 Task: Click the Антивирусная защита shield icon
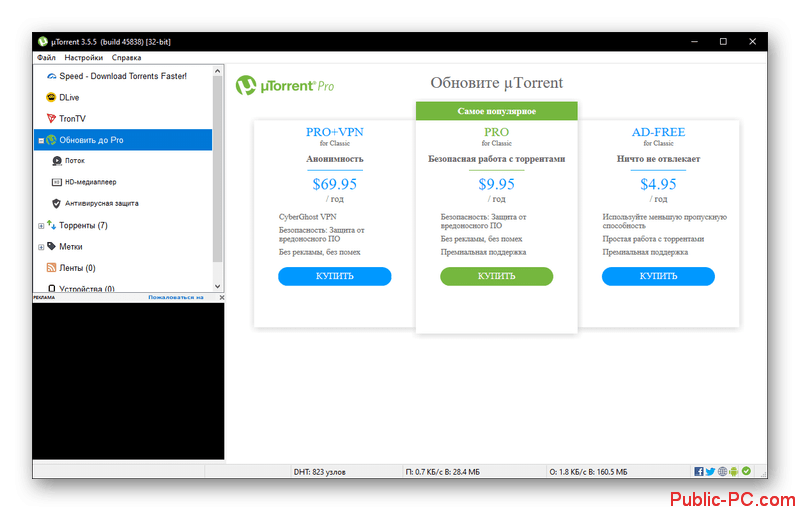(57, 203)
